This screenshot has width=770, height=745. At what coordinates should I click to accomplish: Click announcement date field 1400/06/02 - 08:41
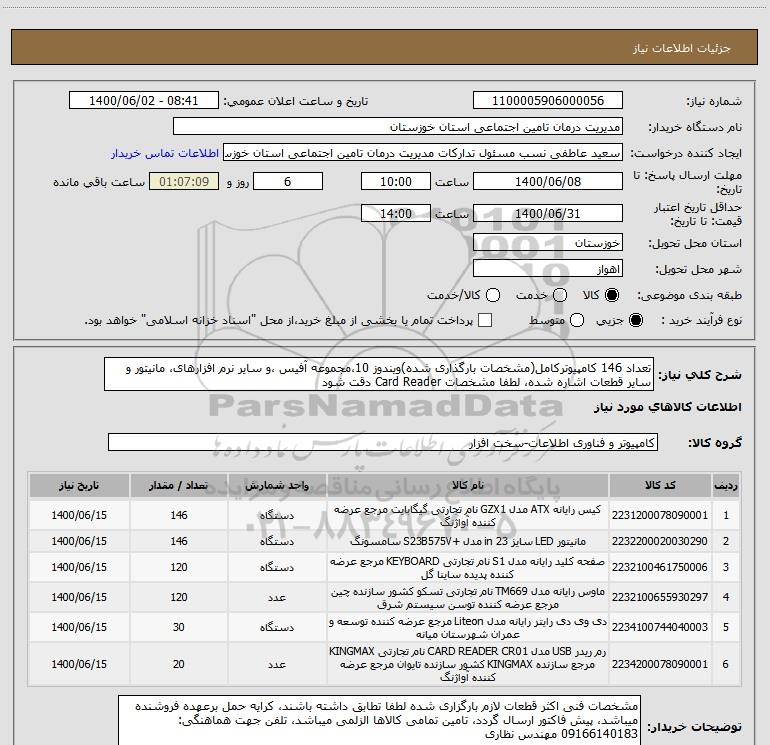pos(143,101)
